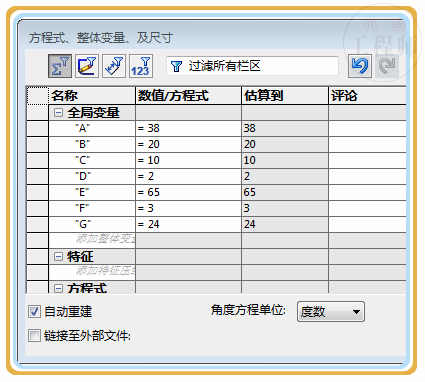The image size is (425, 382).
Task: Select the variable name "C" cell
Action: point(92,160)
